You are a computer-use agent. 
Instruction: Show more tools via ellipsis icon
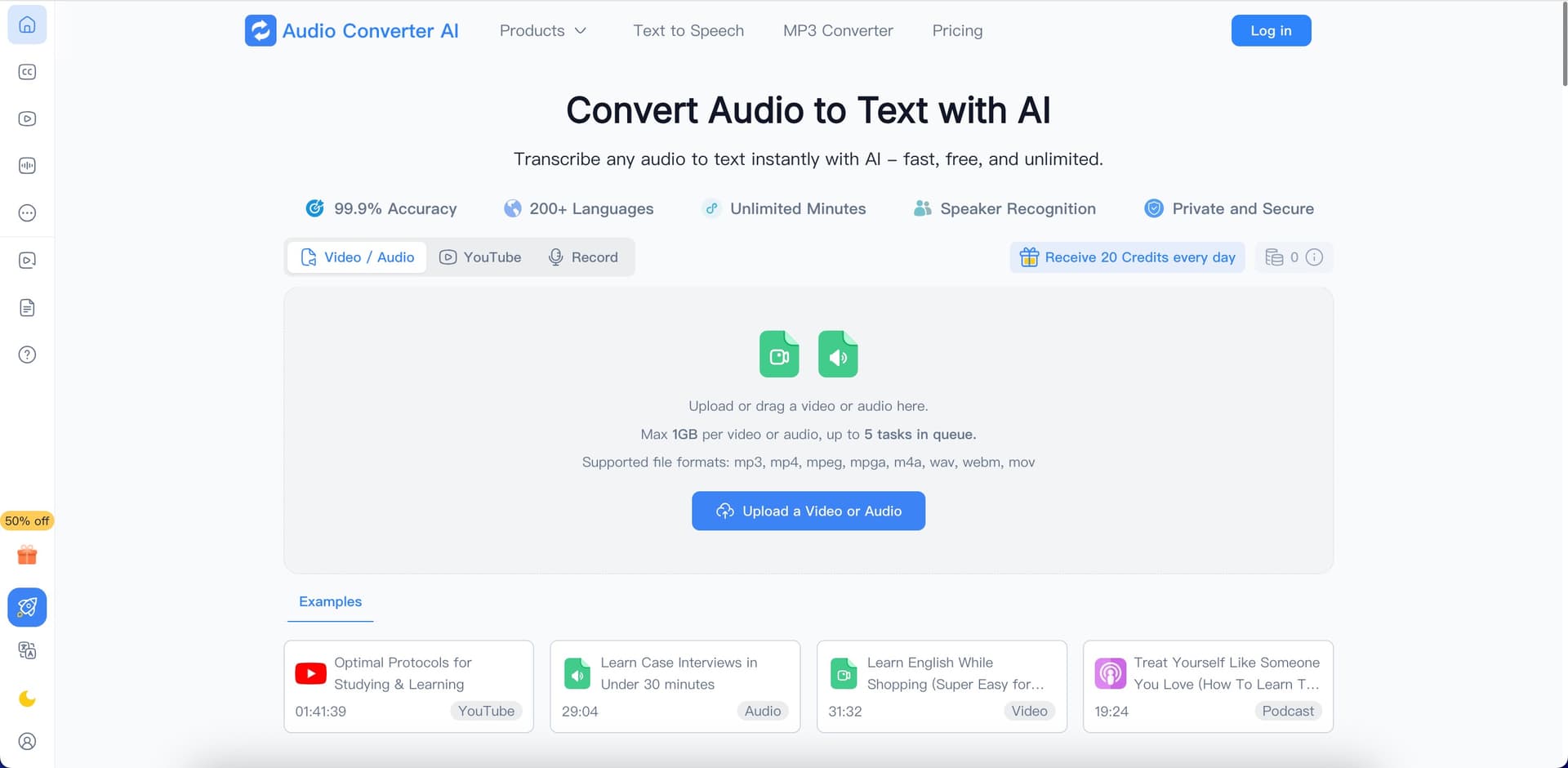(27, 213)
